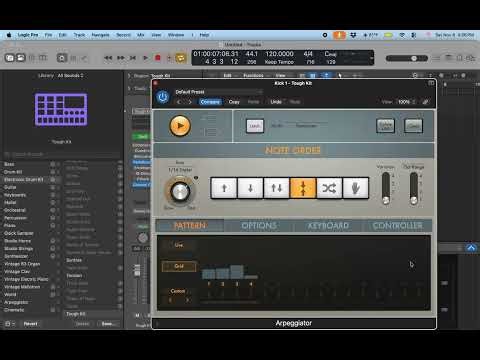
Task: Select Live pattern mode
Action: coord(179,245)
